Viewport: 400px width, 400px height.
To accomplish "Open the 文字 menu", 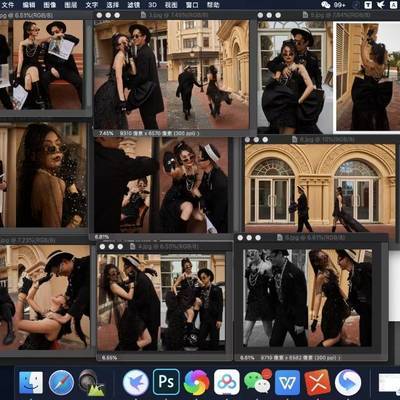I will [91, 5].
